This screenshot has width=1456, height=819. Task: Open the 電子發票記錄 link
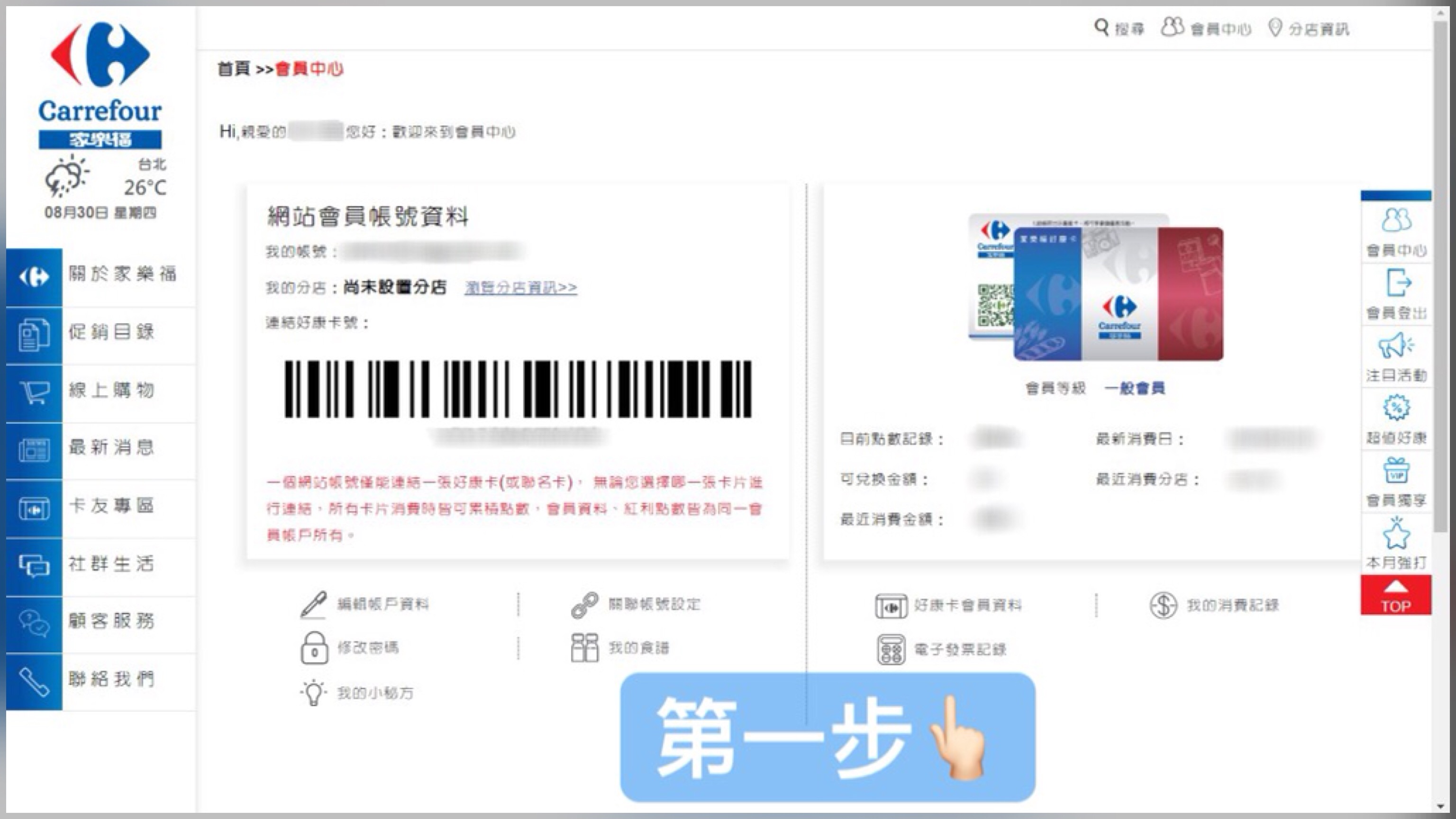(960, 649)
